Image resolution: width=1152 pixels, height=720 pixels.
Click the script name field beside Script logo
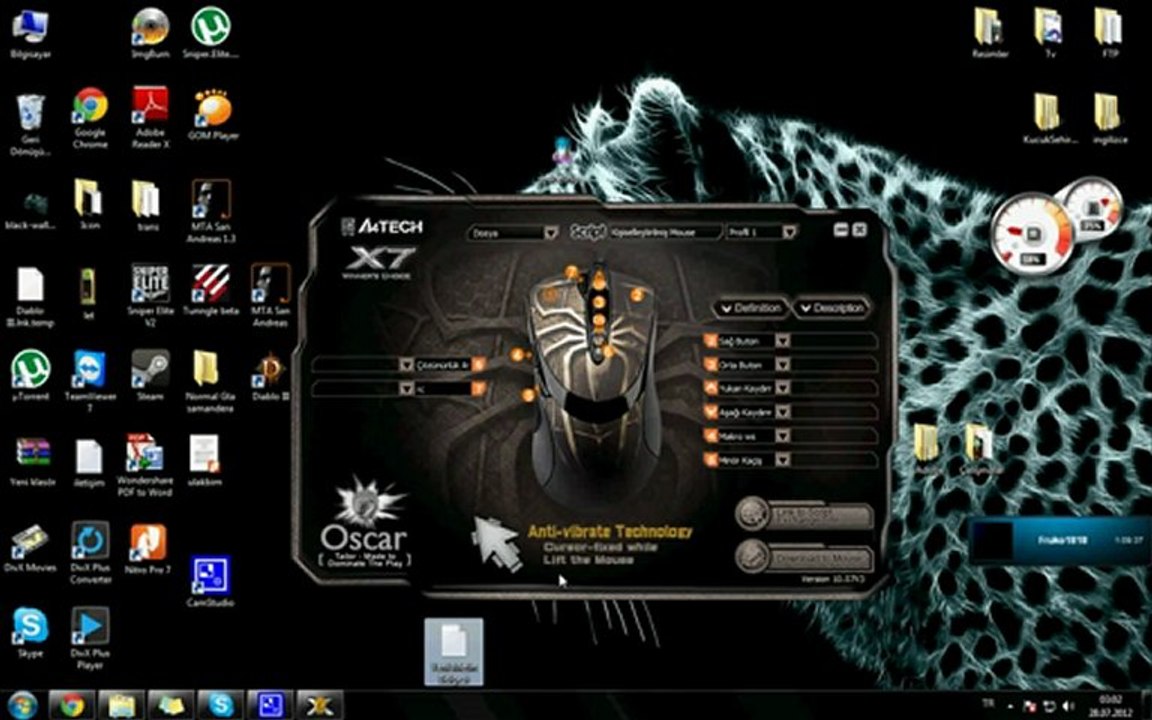point(663,232)
